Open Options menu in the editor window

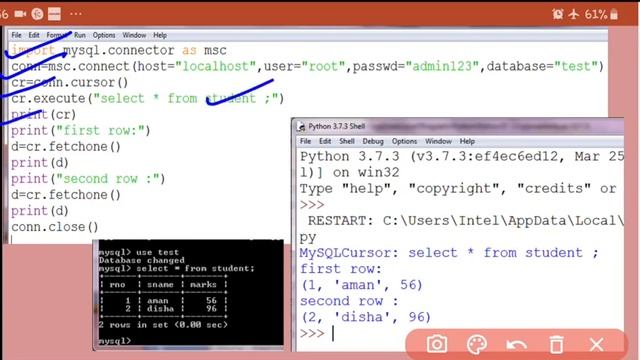[x=104, y=35]
